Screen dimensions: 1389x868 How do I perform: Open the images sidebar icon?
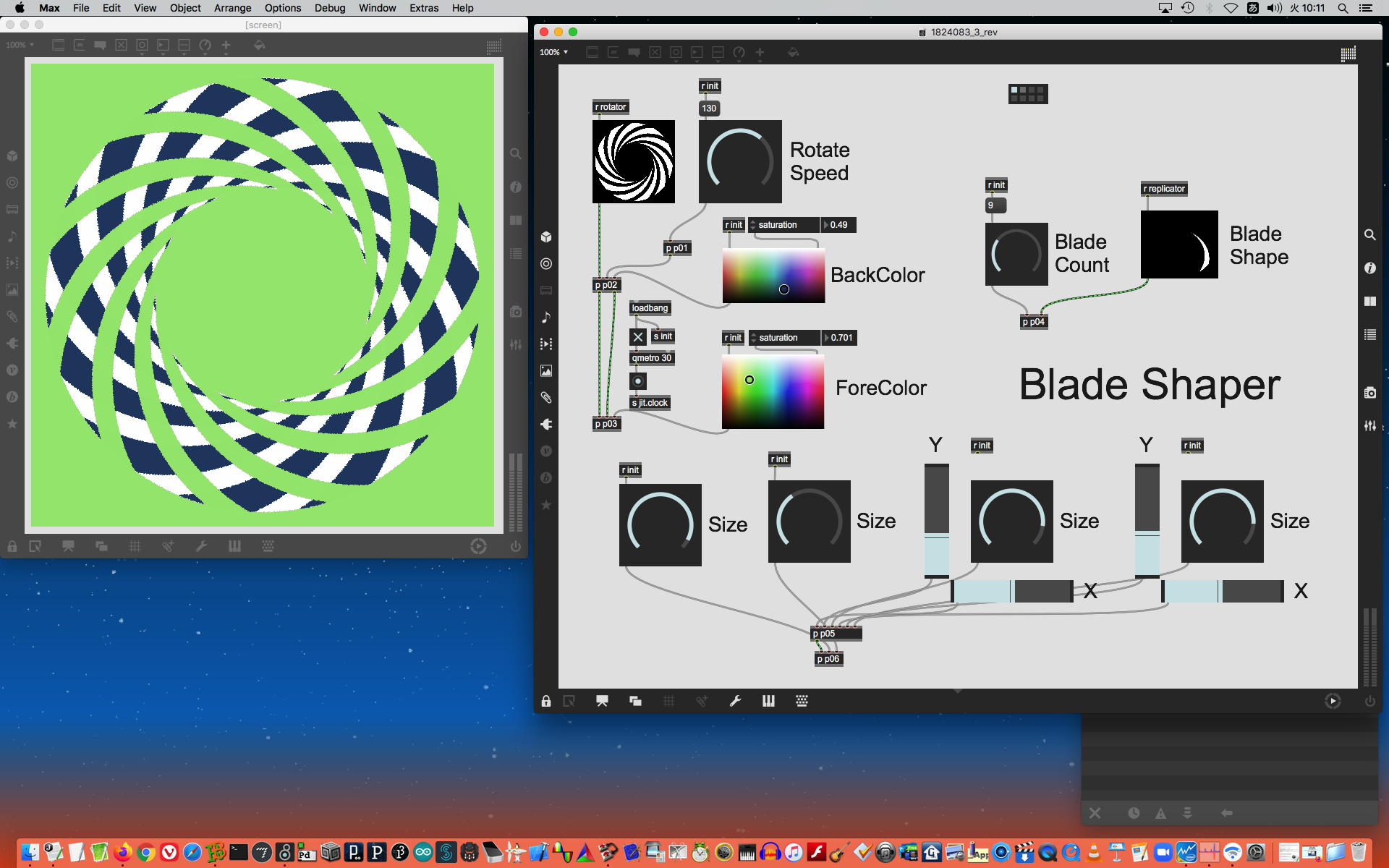pyautogui.click(x=546, y=371)
